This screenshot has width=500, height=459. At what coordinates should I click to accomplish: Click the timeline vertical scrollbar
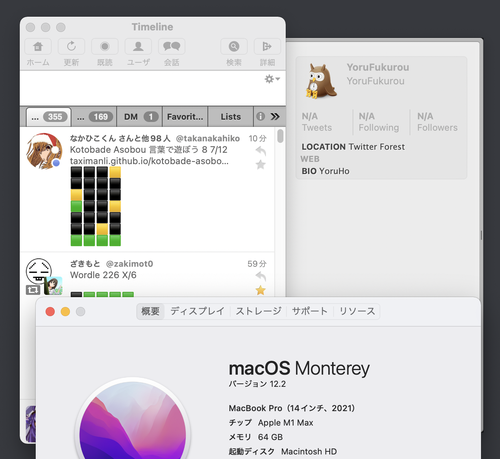tap(280, 136)
